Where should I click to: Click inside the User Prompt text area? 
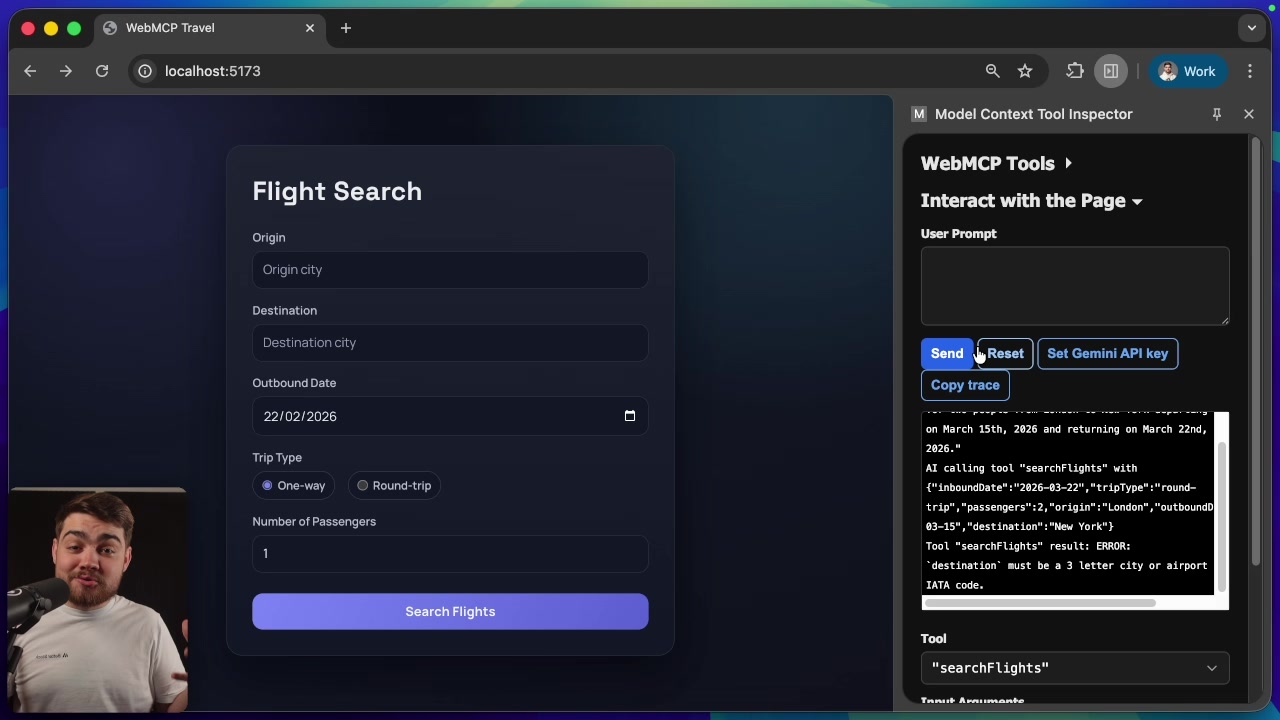[x=1075, y=286]
